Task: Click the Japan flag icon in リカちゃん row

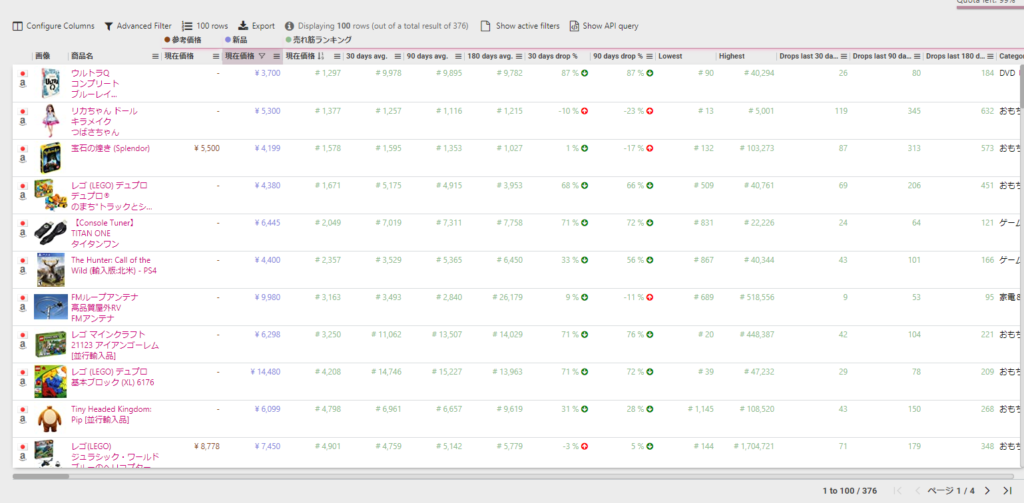Action: coord(23,112)
